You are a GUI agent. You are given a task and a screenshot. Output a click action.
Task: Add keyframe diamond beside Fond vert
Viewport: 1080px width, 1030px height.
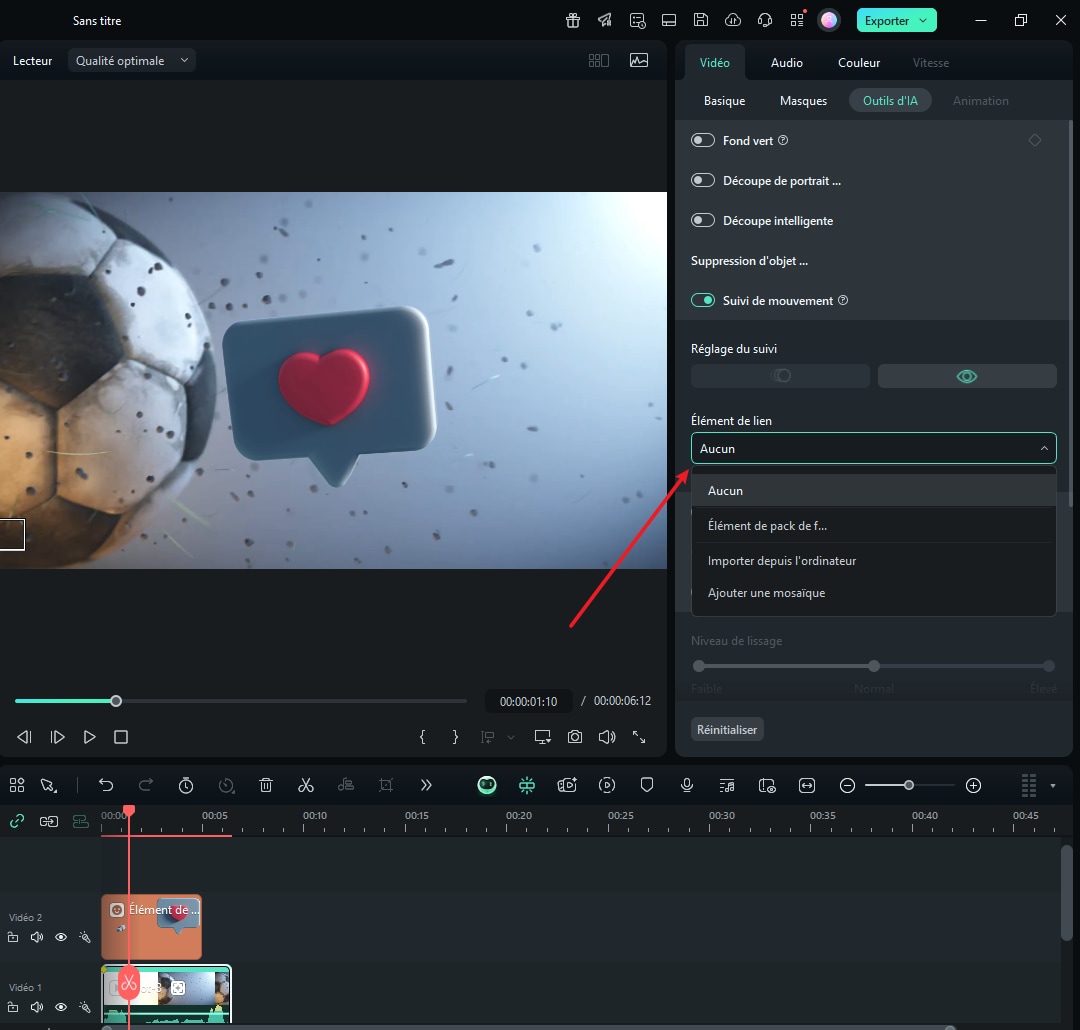point(1035,141)
